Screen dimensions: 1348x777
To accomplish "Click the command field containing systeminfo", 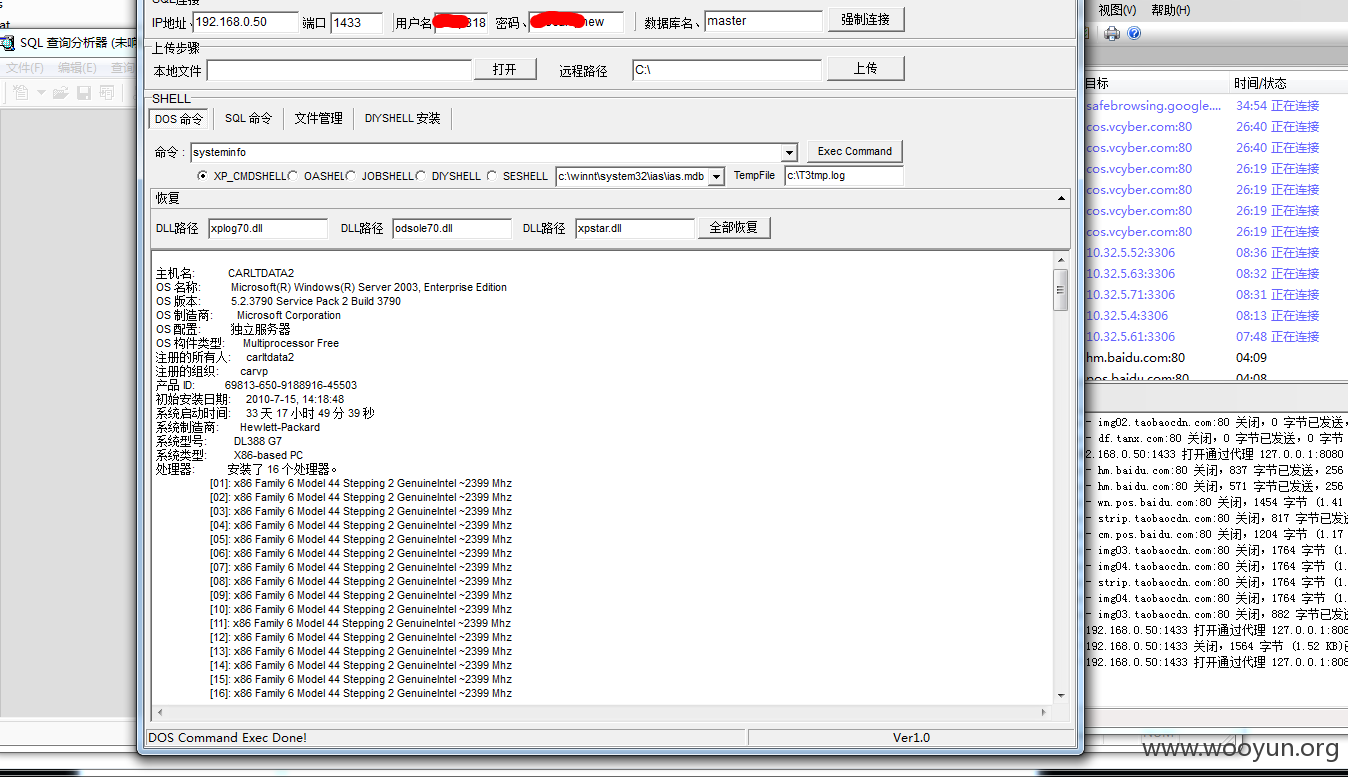I will [487, 153].
